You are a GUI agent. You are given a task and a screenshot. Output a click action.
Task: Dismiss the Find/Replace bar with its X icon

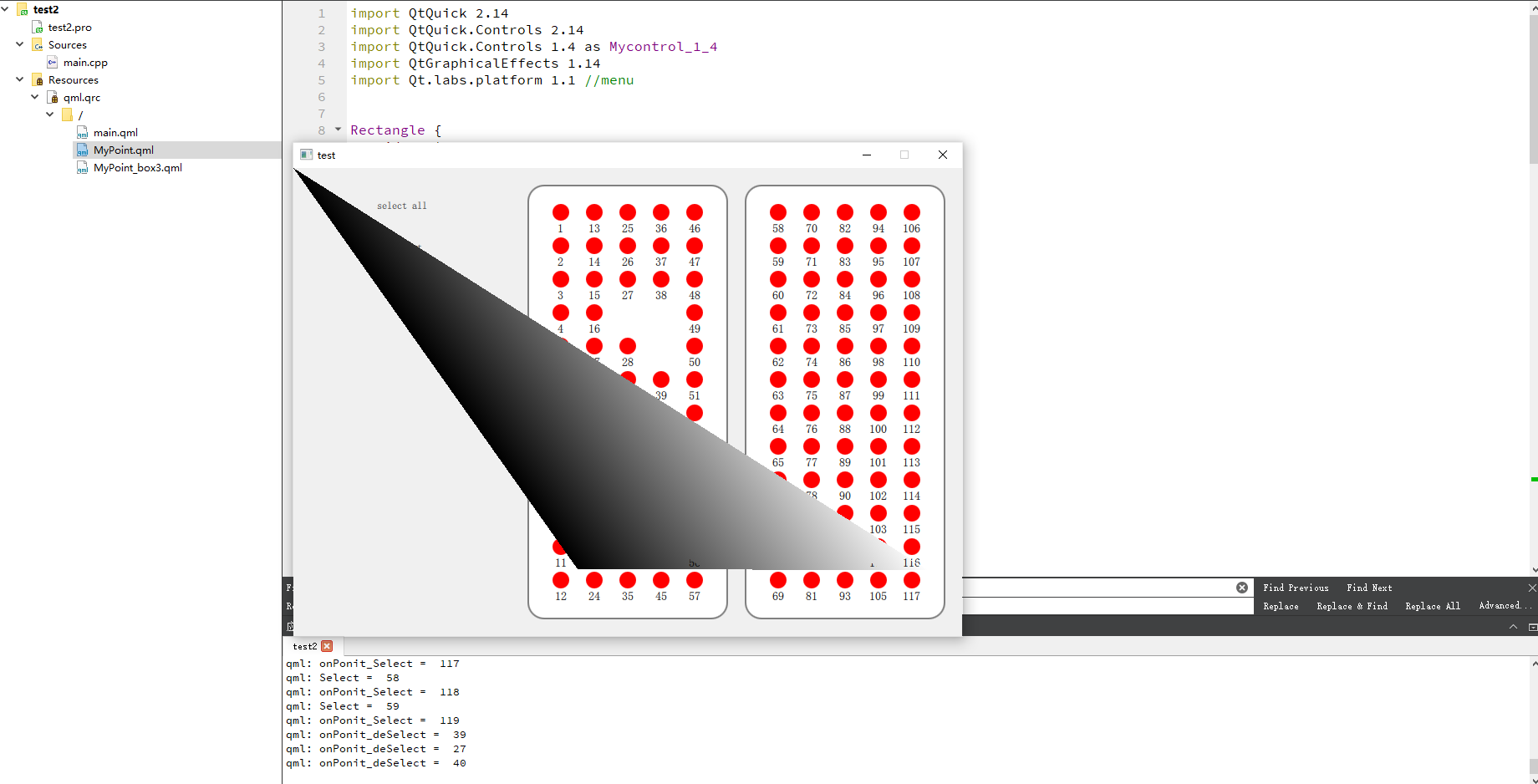pyautogui.click(x=1532, y=588)
